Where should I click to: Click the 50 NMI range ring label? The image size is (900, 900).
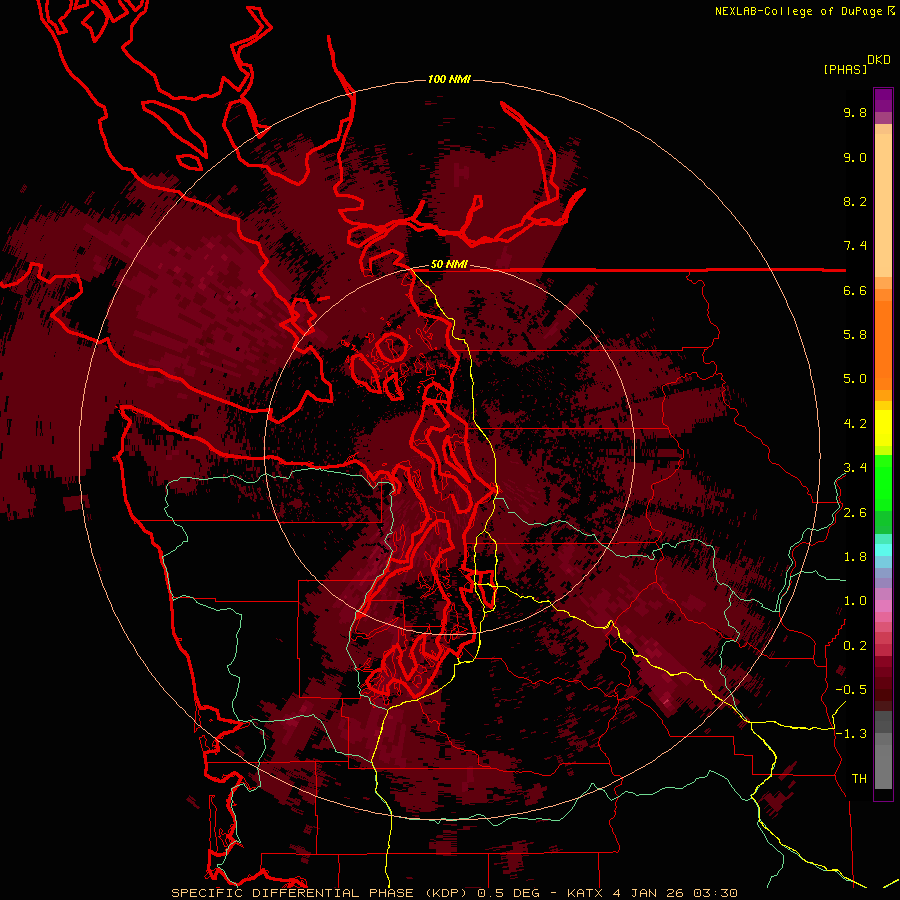tap(449, 265)
